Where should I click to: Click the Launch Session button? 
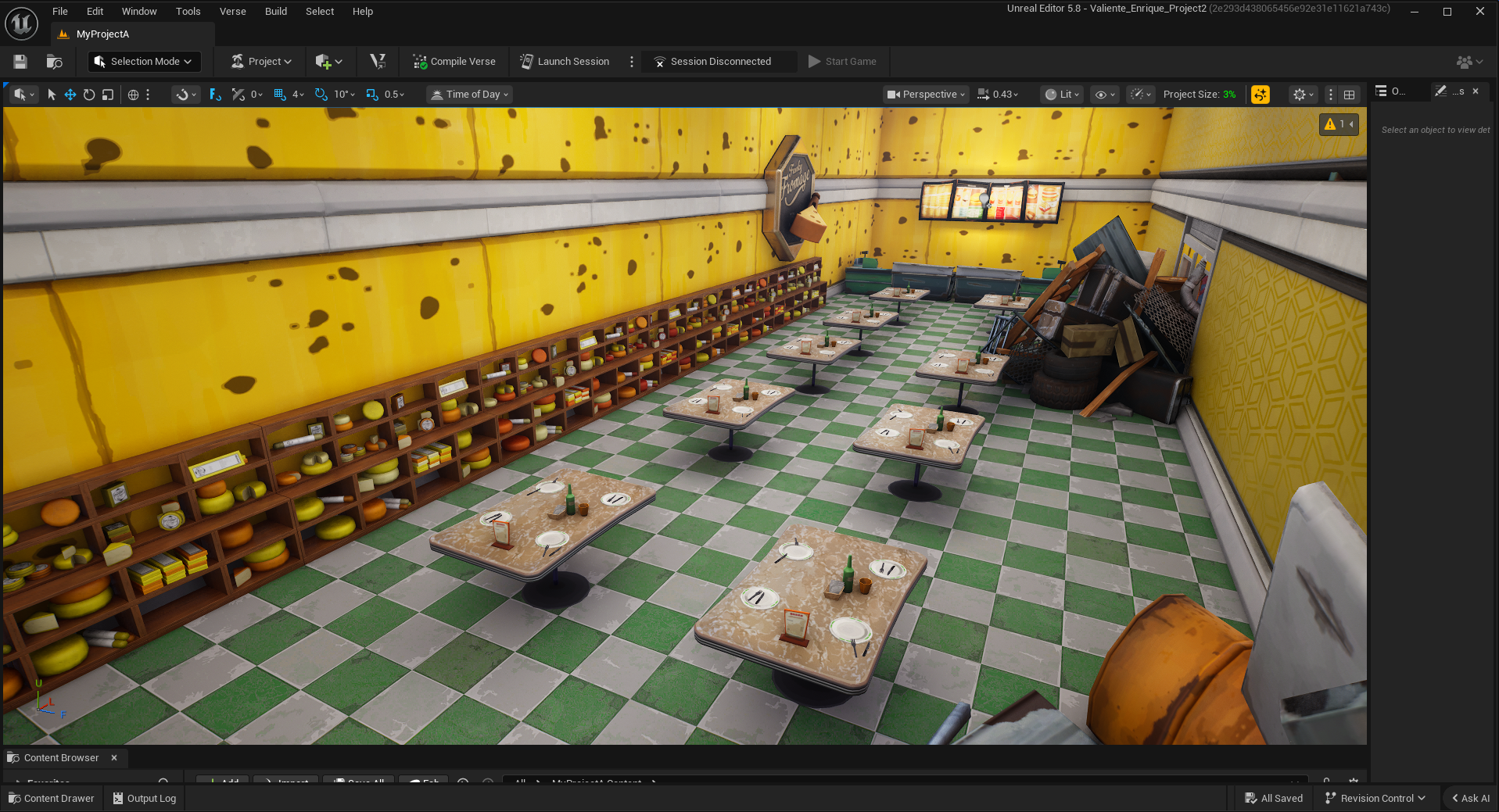click(x=565, y=62)
